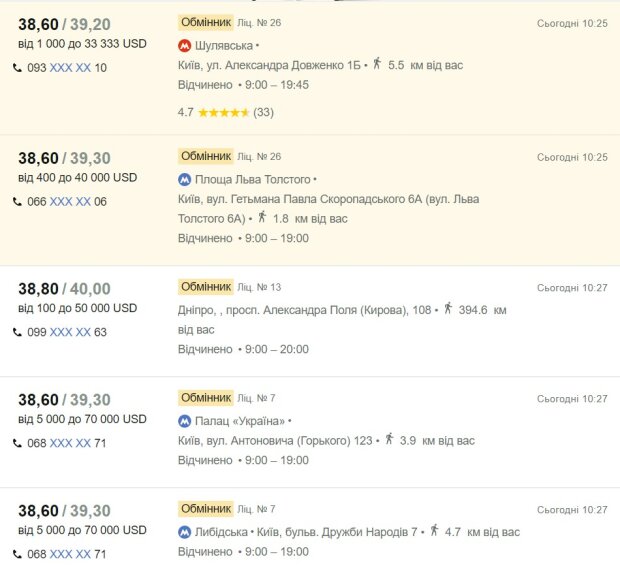Click the walking icon next to 5.5 км
Image resolution: width=620 pixels, height=572 pixels.
coord(377,63)
